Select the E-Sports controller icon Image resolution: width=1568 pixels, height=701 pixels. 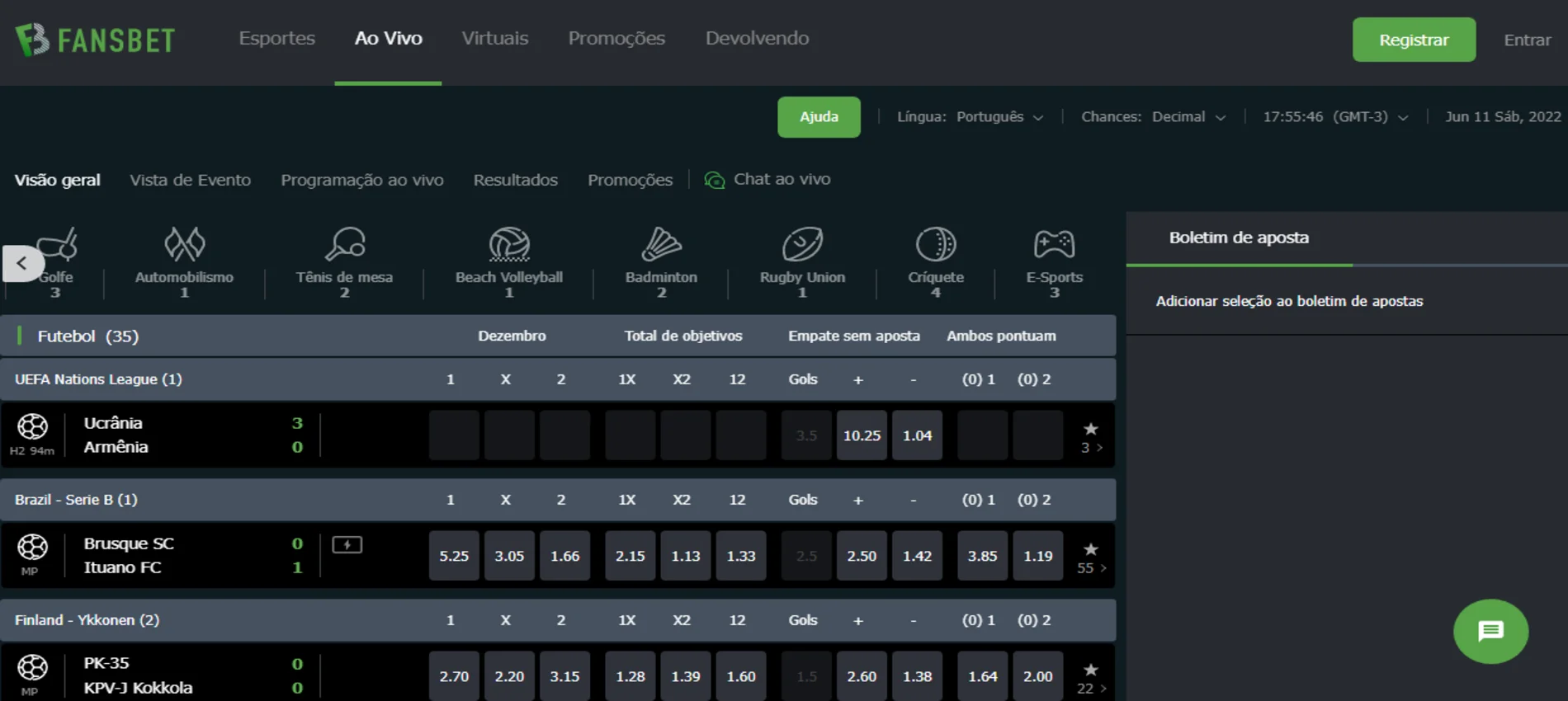1054,244
